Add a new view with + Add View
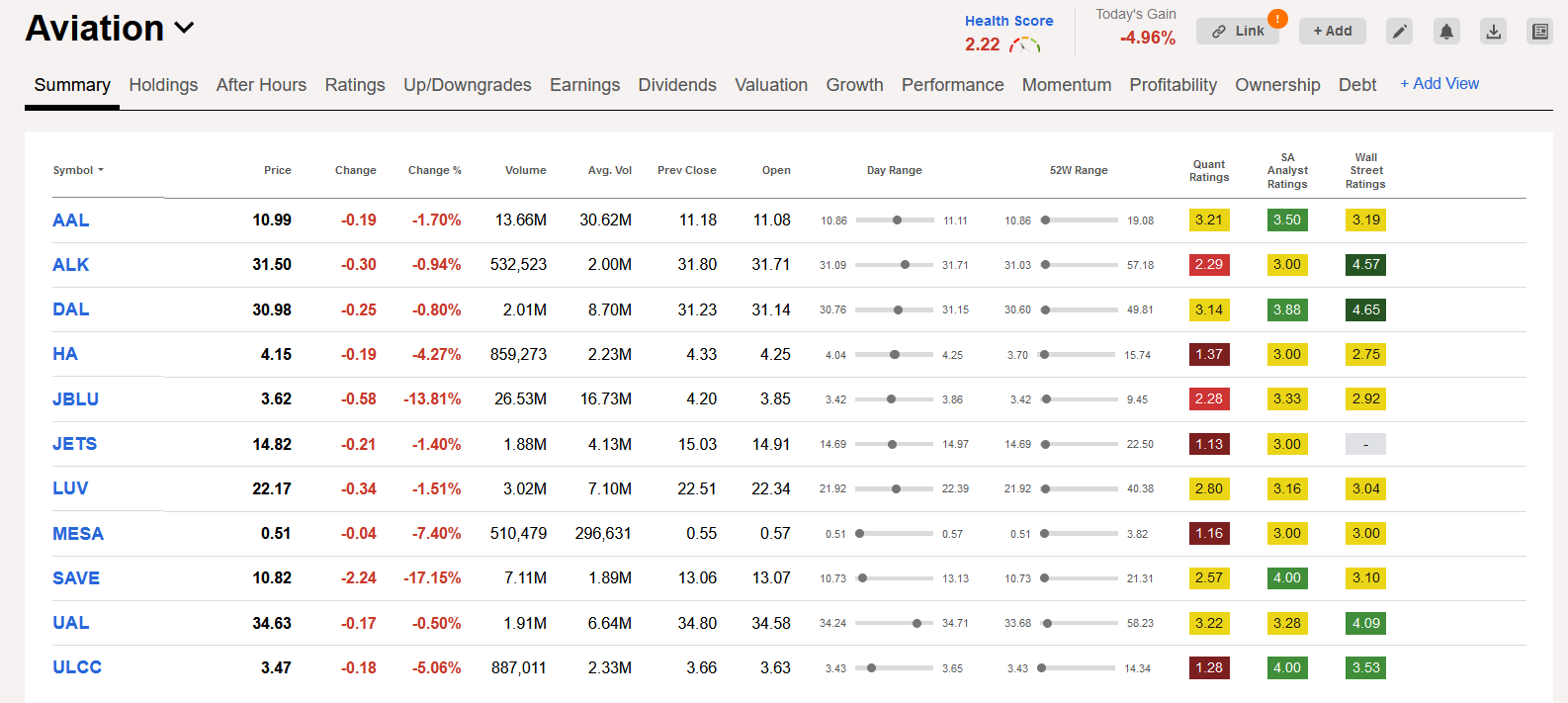Screen dimensions: 1568x703 [1439, 84]
